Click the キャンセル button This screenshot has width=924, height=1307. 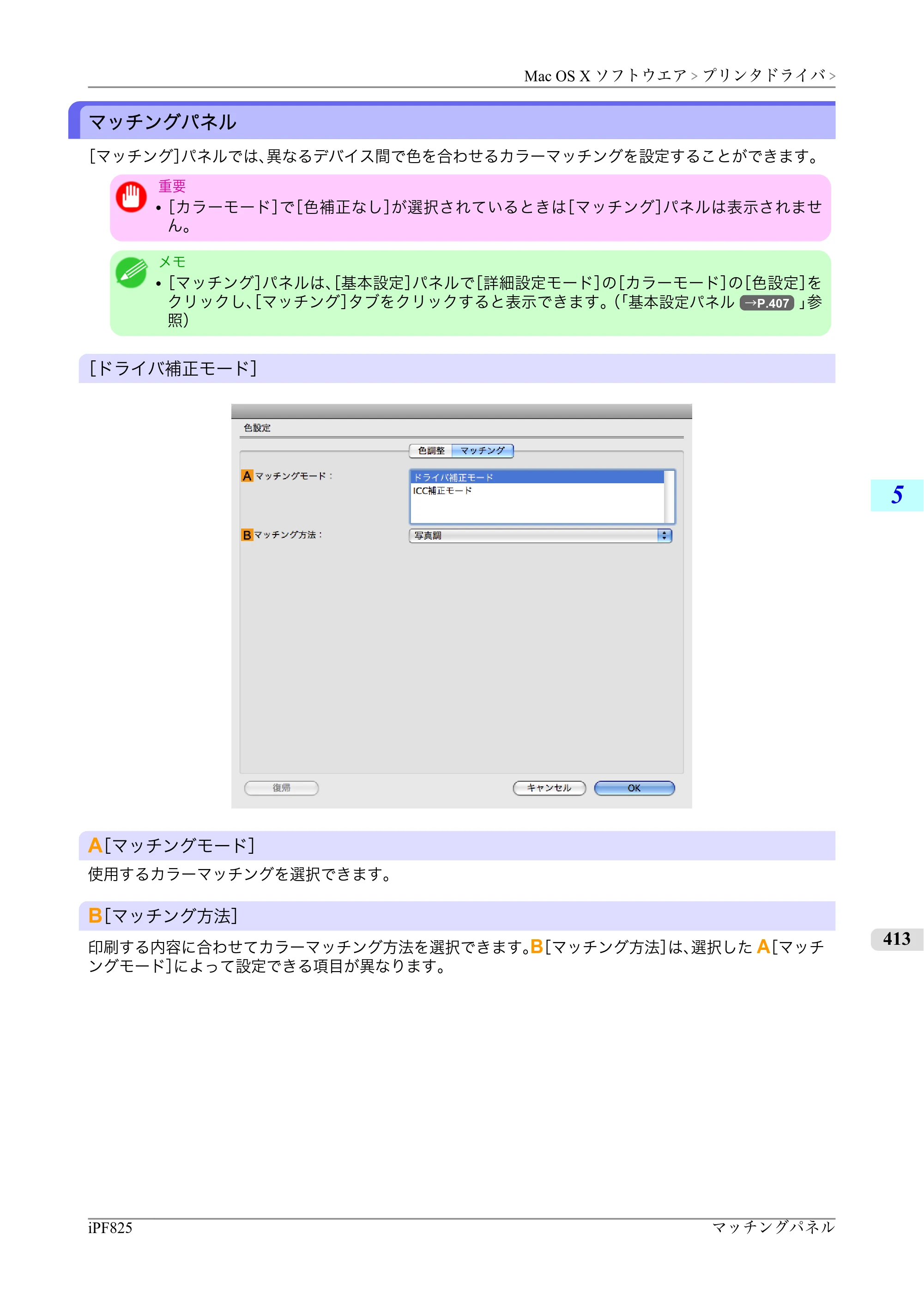(549, 788)
